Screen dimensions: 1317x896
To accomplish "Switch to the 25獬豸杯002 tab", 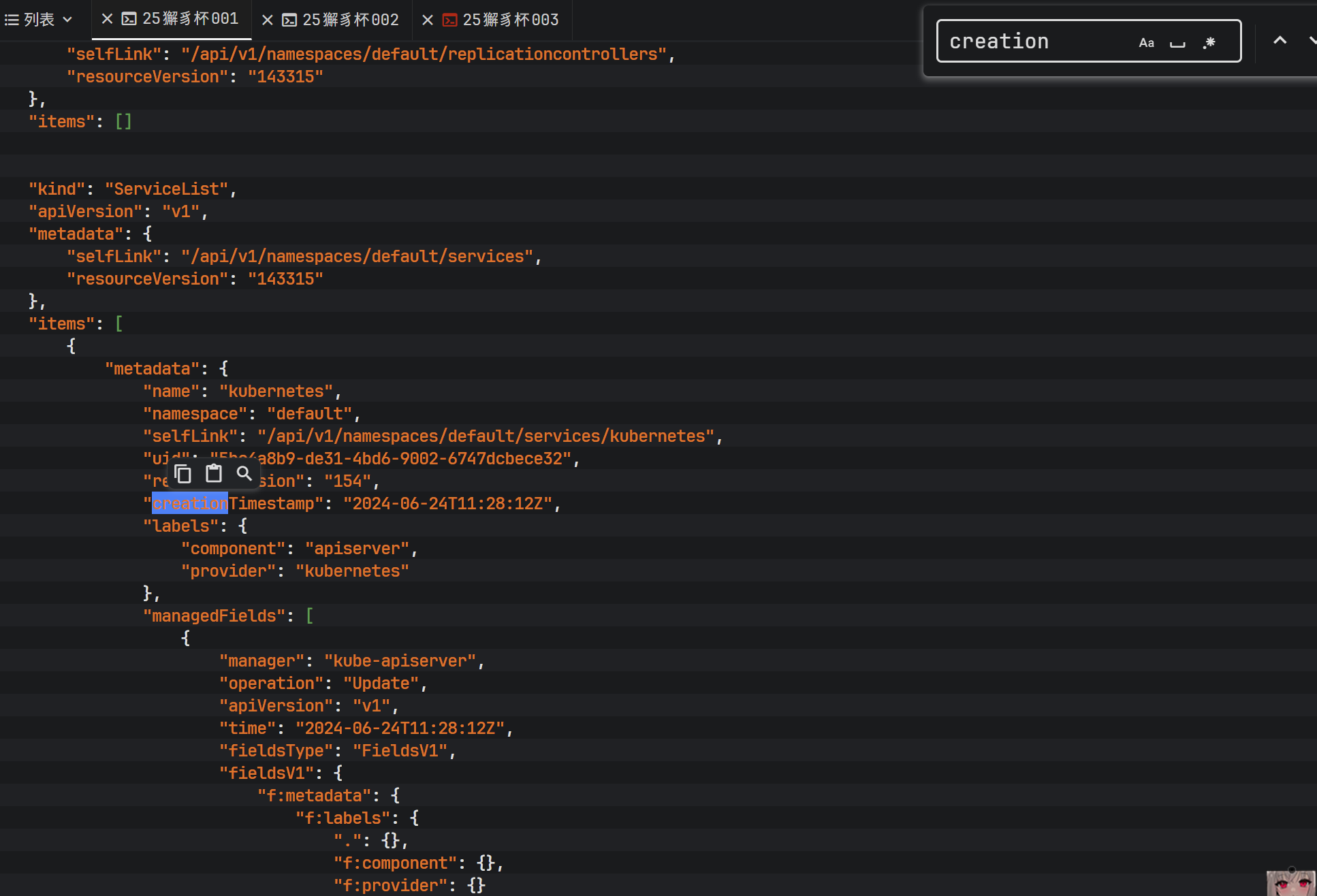I will tap(350, 20).
